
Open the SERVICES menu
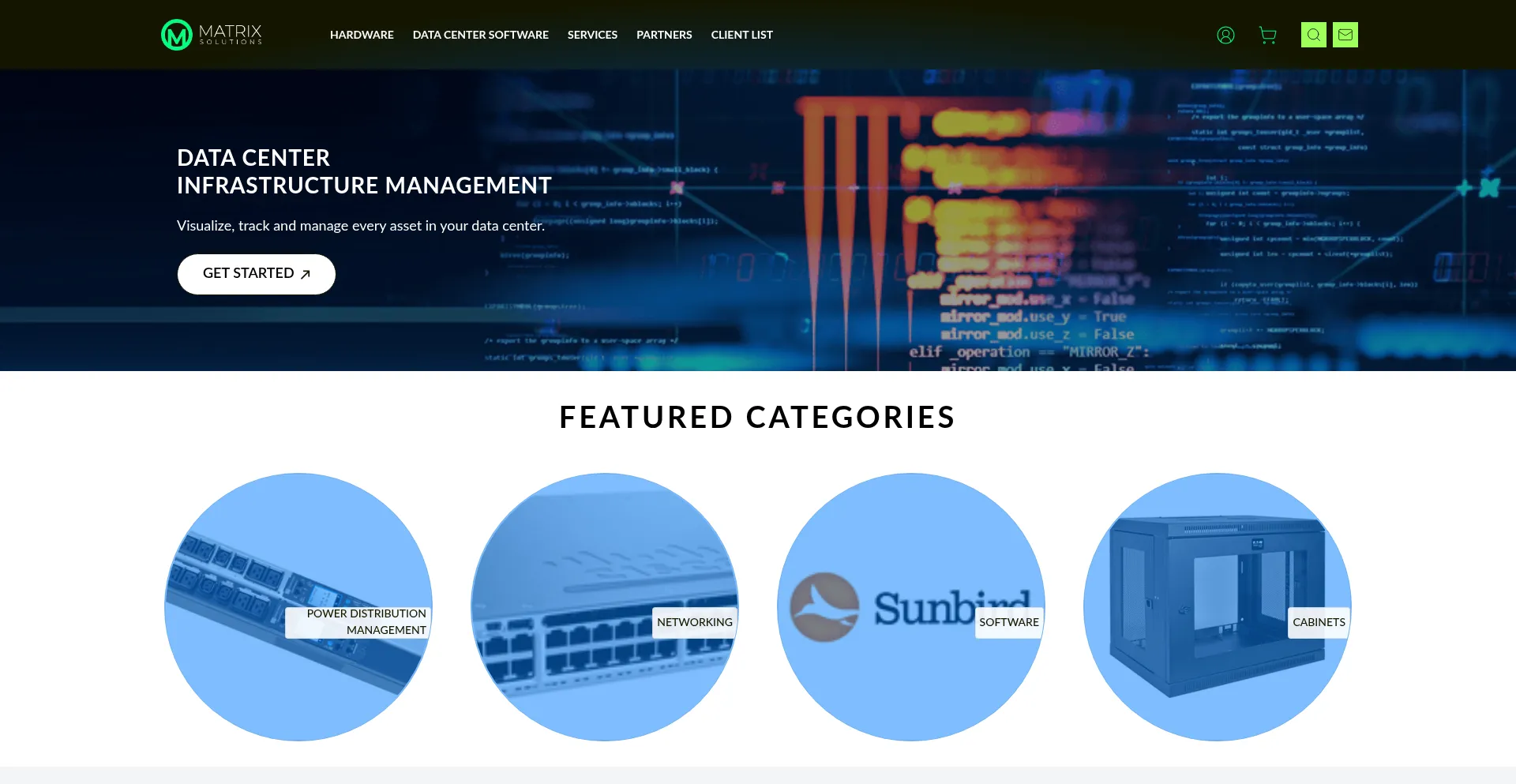click(592, 35)
